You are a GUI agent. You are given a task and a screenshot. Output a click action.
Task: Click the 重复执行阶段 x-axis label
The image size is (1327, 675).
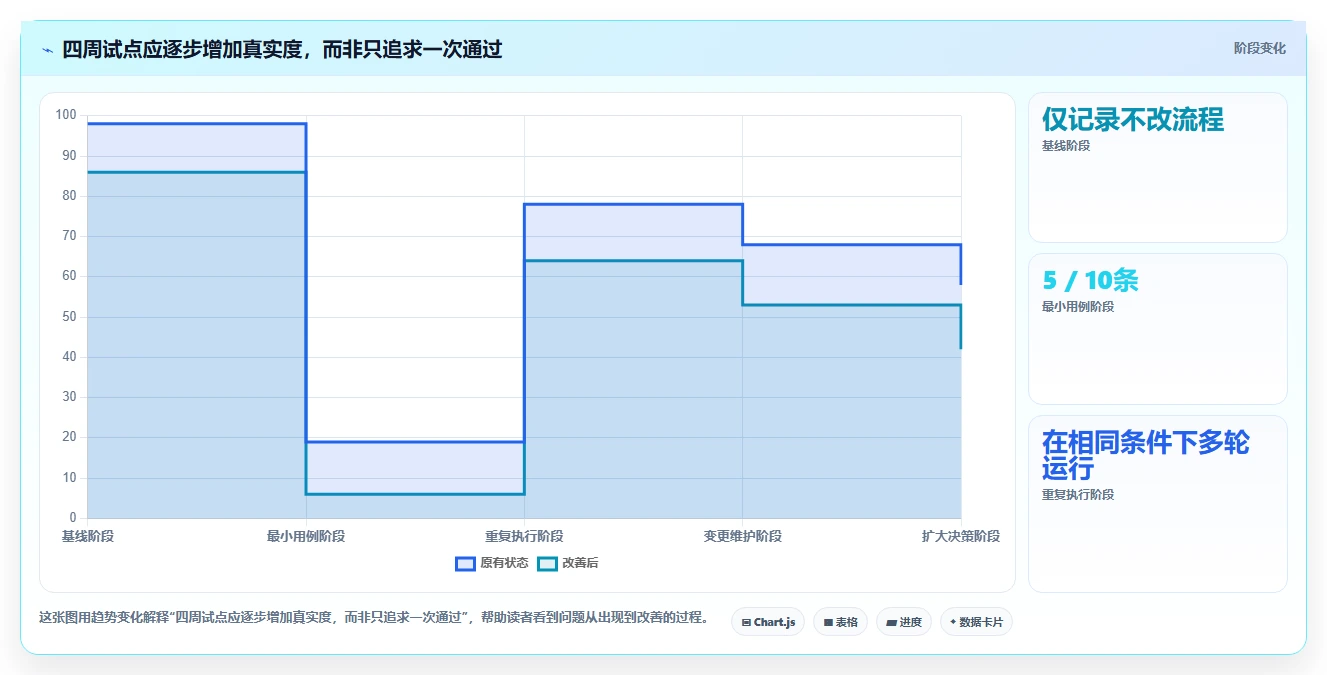pyautogui.click(x=524, y=536)
